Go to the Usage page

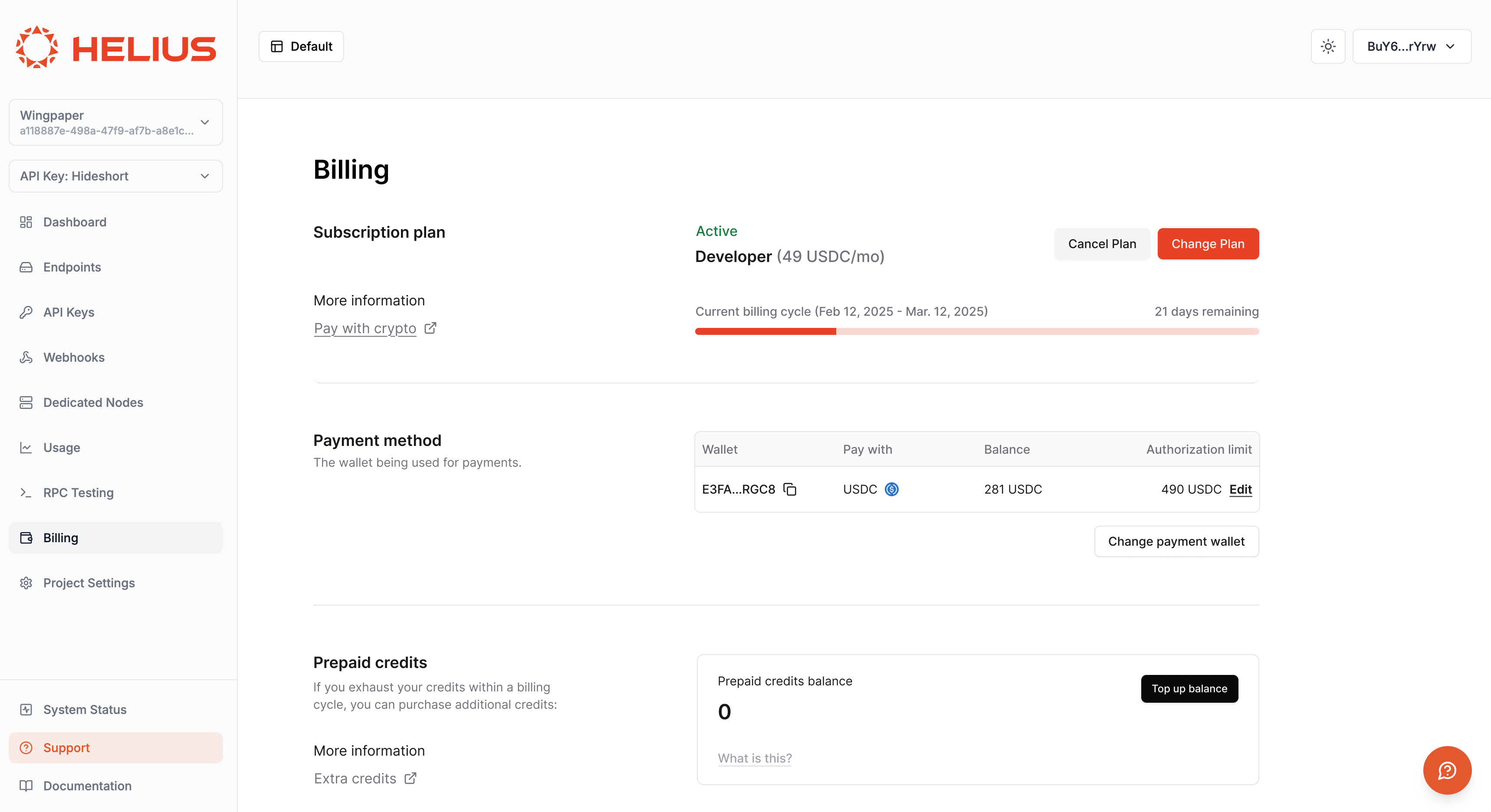pyautogui.click(x=61, y=447)
